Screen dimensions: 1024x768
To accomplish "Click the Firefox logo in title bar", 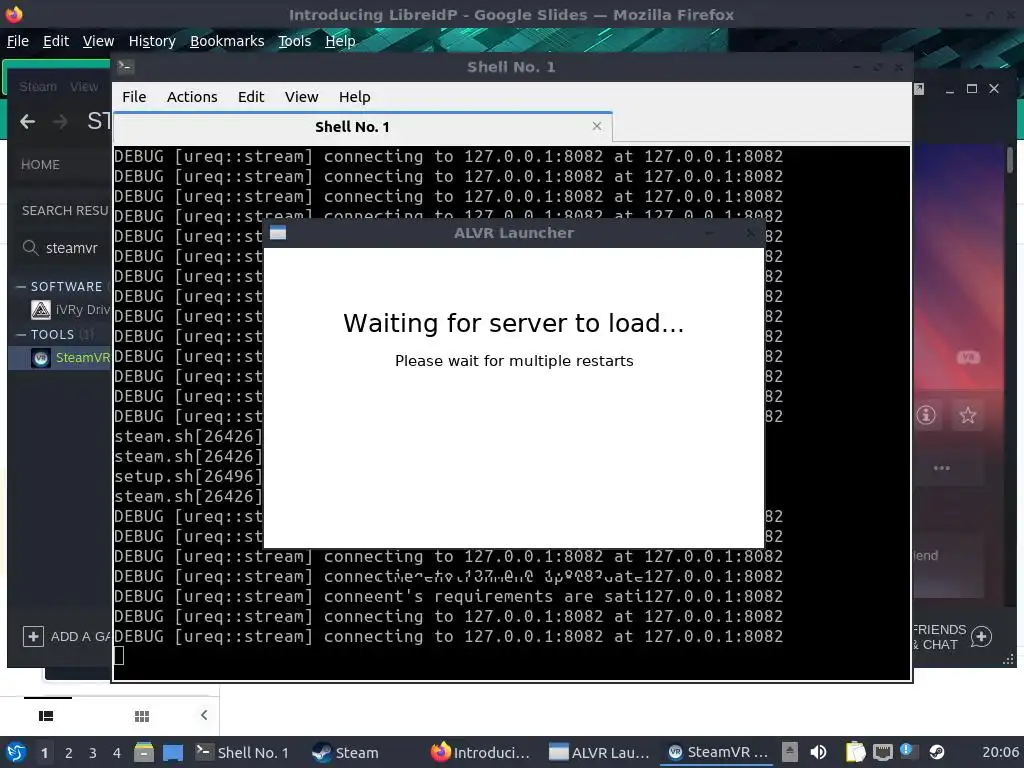I will (x=14, y=14).
